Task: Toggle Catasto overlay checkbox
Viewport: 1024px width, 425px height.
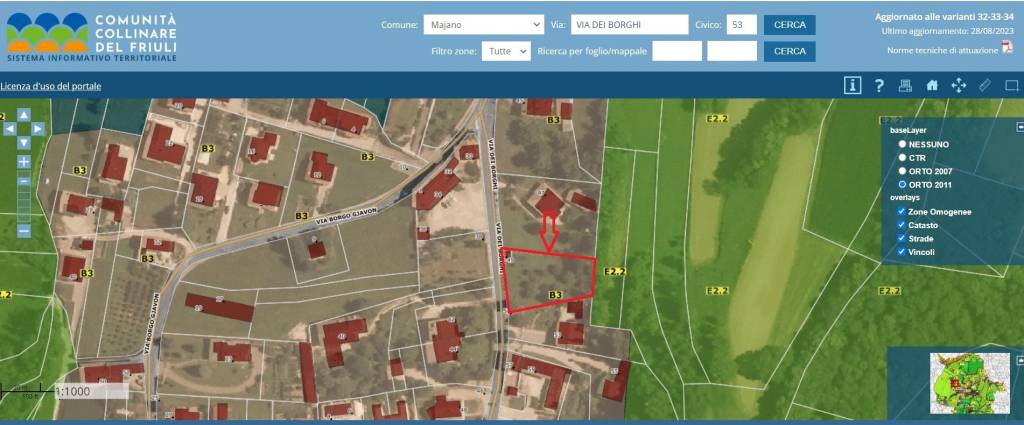Action: click(902, 225)
